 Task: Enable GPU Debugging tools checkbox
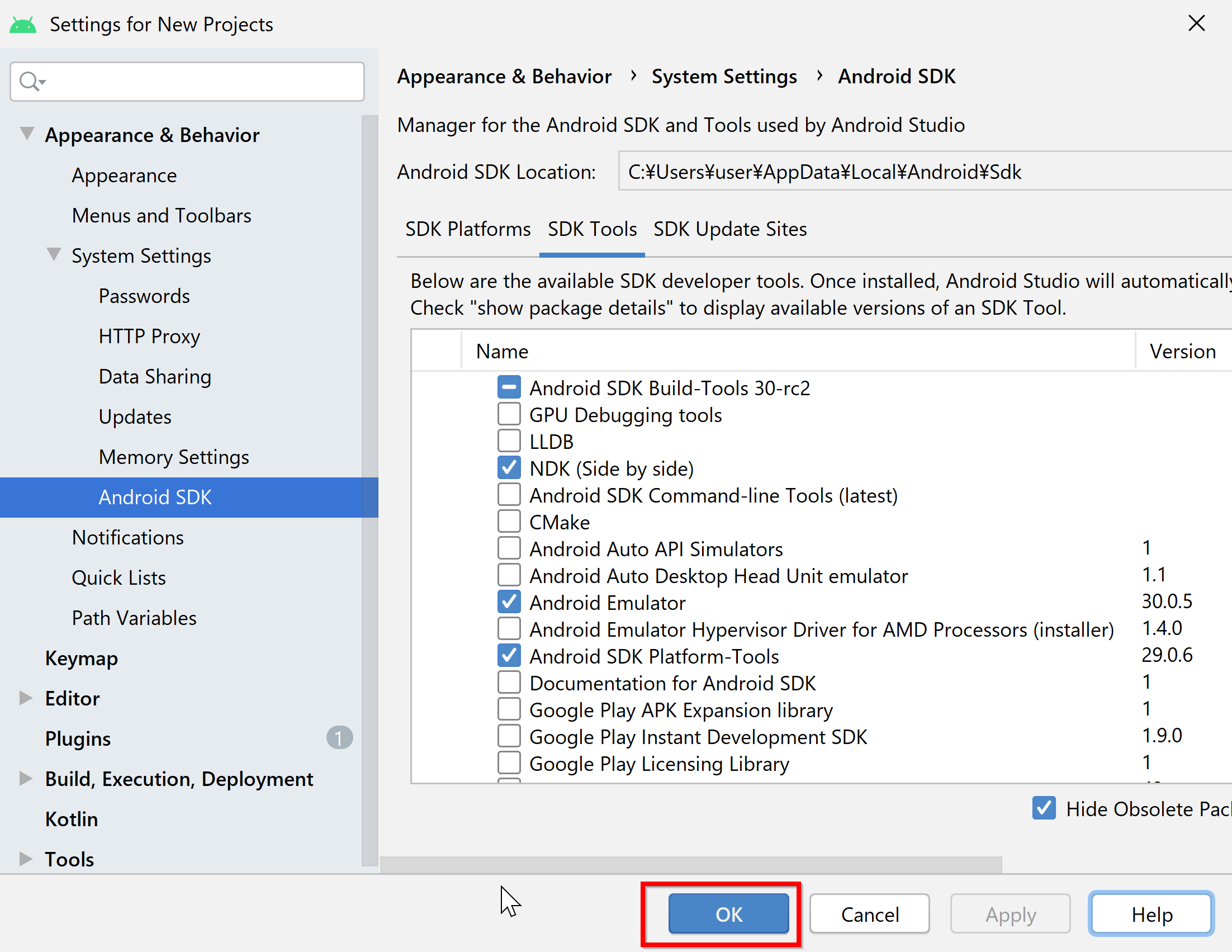pos(509,414)
